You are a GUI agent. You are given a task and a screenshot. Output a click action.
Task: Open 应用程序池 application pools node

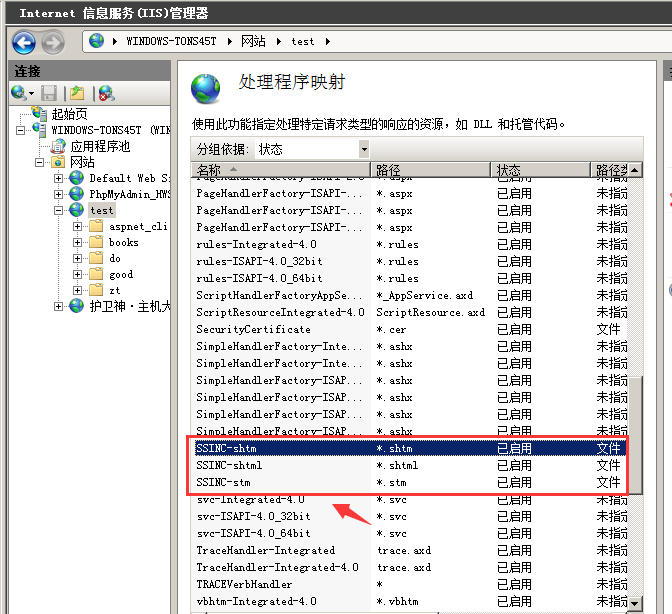[x=100, y=146]
